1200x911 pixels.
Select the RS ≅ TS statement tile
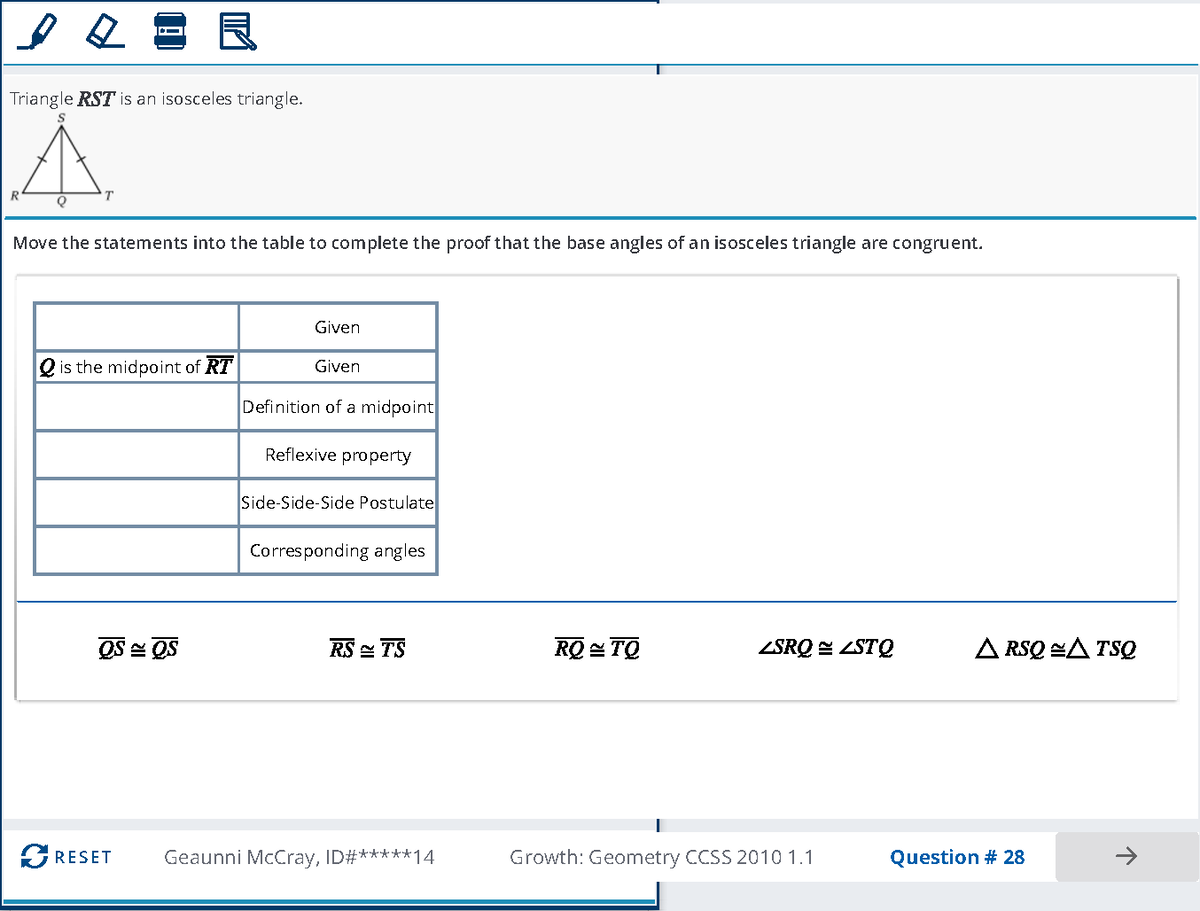pos(367,649)
